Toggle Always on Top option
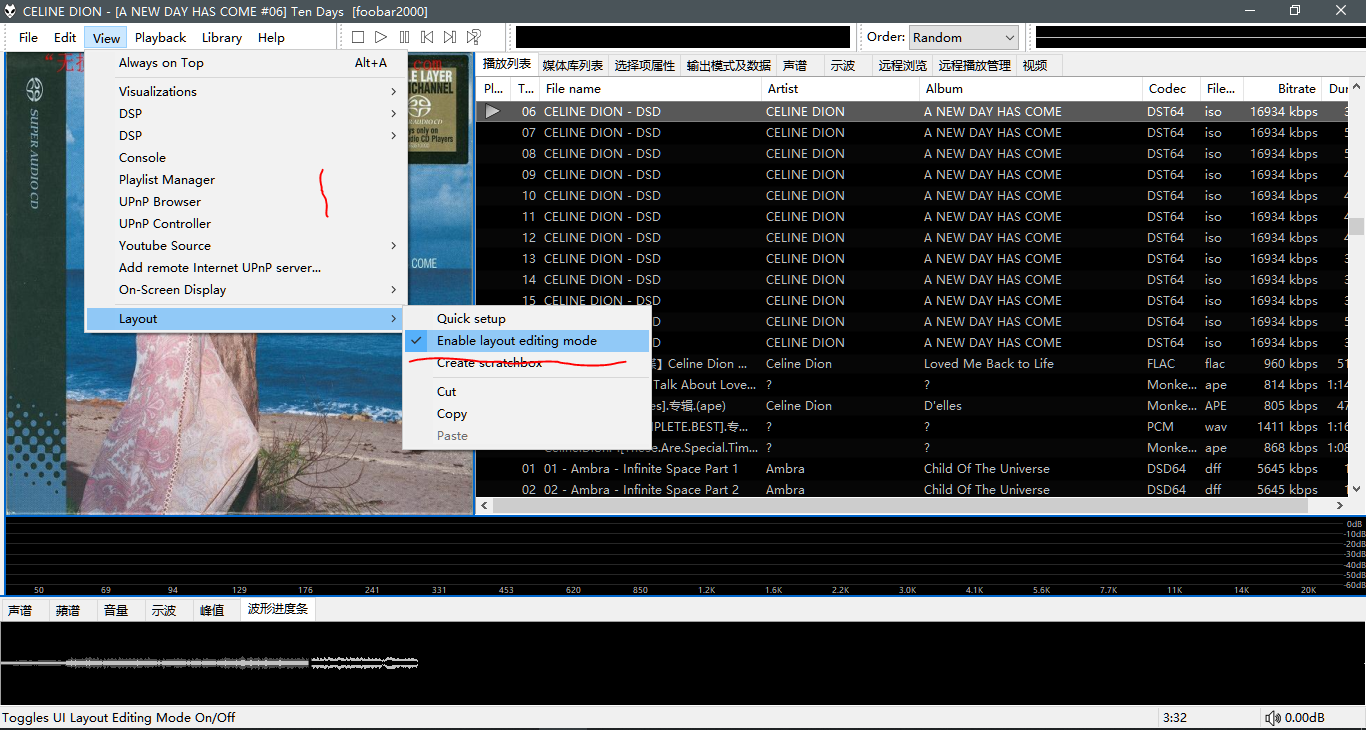Image resolution: width=1366 pixels, height=730 pixels. 161,63
